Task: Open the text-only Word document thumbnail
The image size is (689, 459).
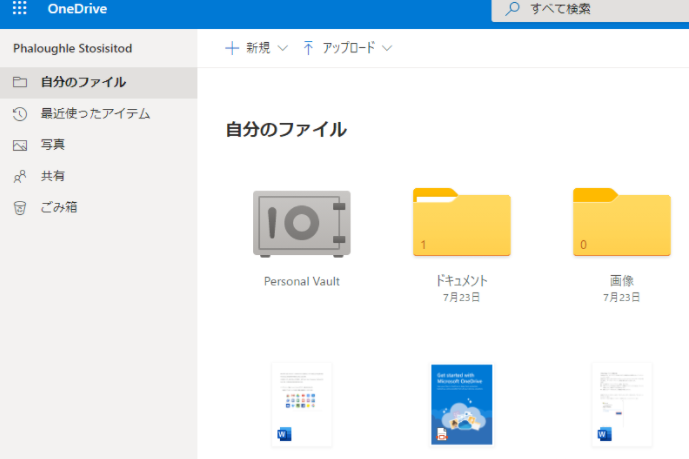Action: (622, 405)
